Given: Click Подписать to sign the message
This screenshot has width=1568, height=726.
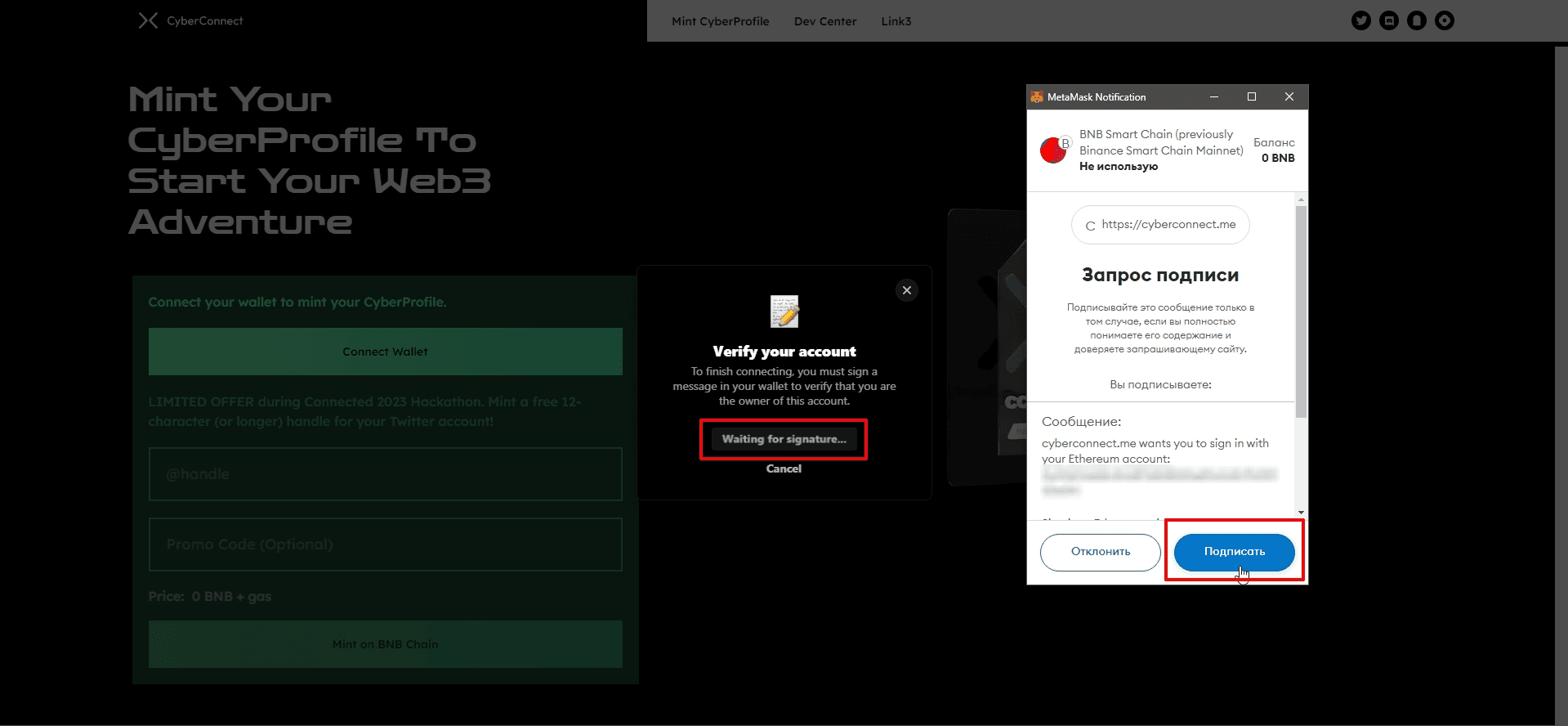Looking at the screenshot, I should 1235,552.
